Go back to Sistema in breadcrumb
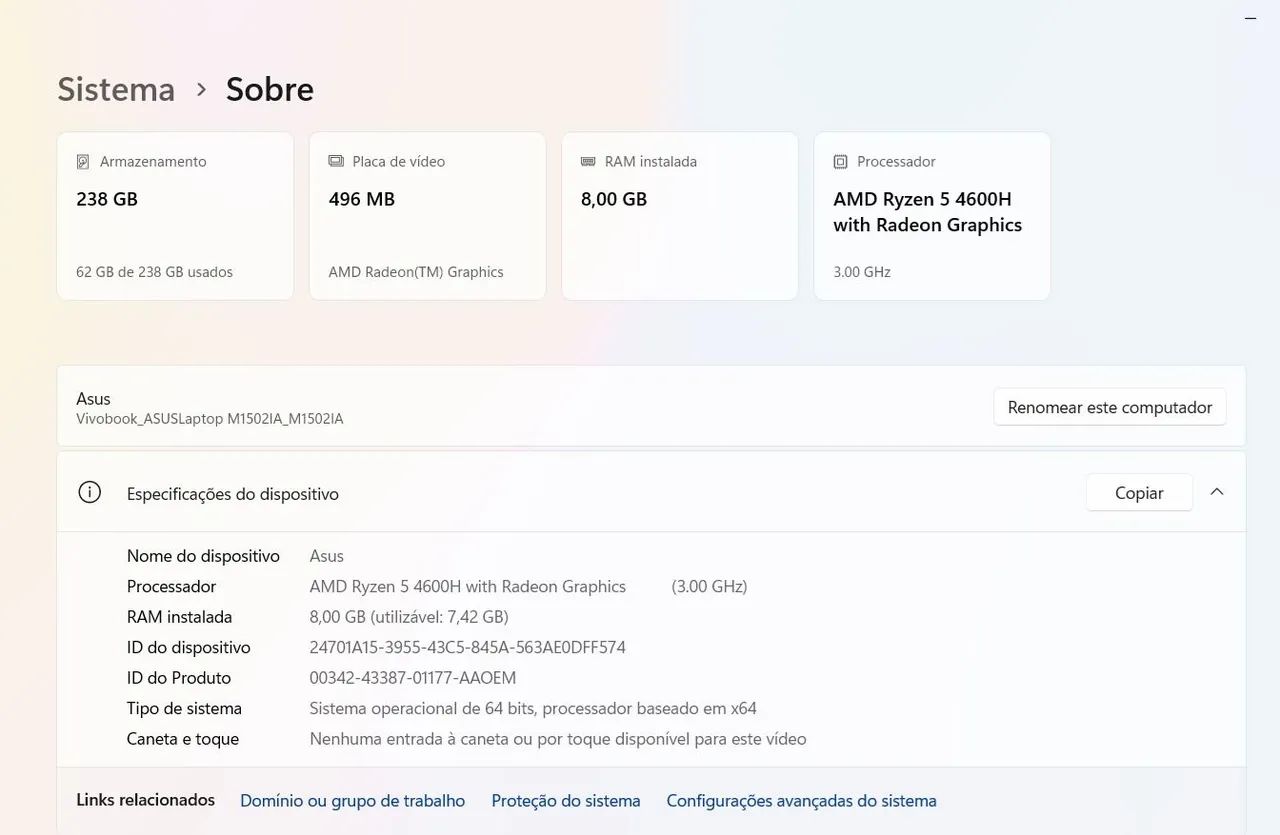Viewport: 1280px width, 835px height. pyautogui.click(x=116, y=89)
